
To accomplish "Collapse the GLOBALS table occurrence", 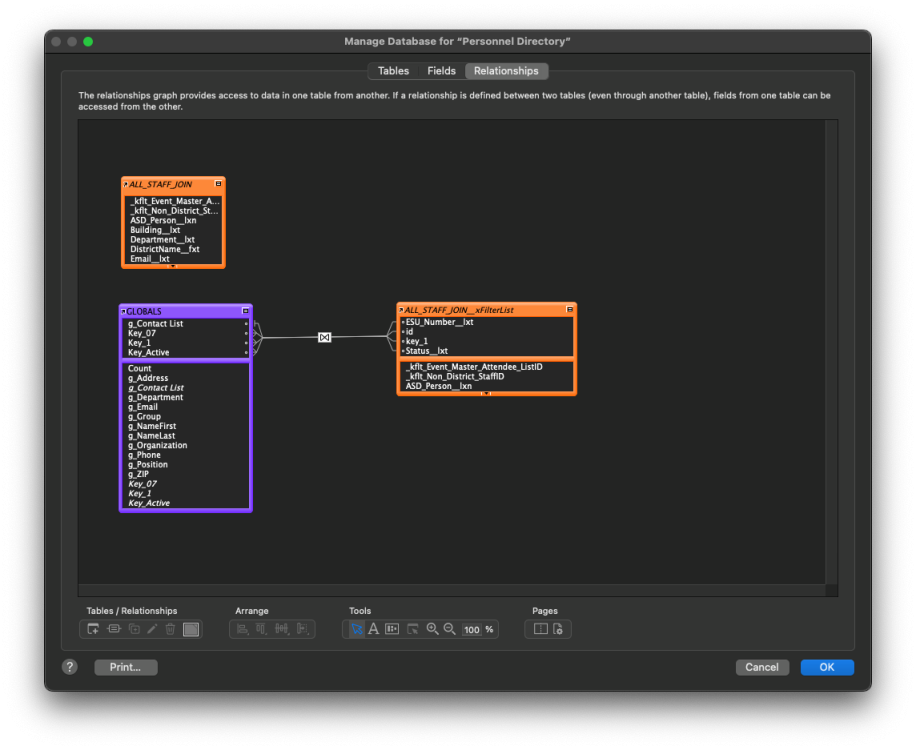I will [246, 312].
